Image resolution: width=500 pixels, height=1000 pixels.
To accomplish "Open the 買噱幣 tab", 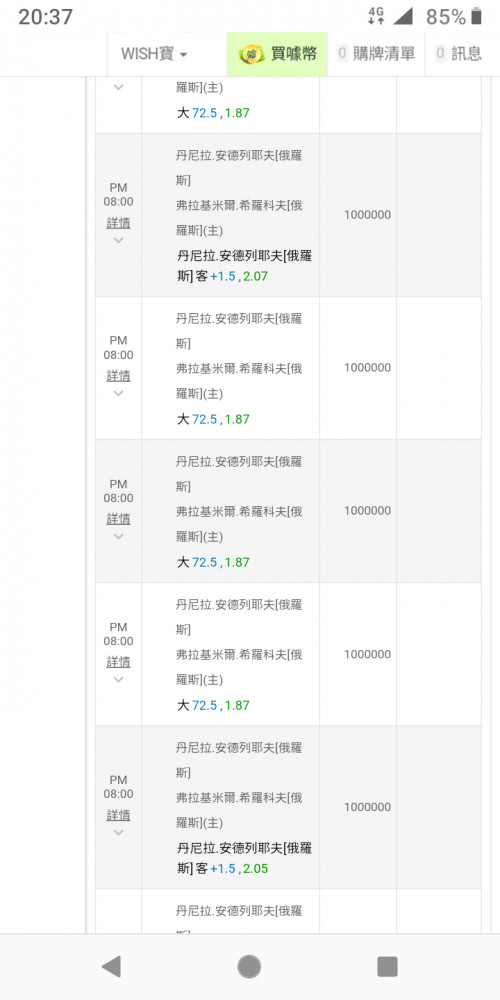I will [277, 54].
